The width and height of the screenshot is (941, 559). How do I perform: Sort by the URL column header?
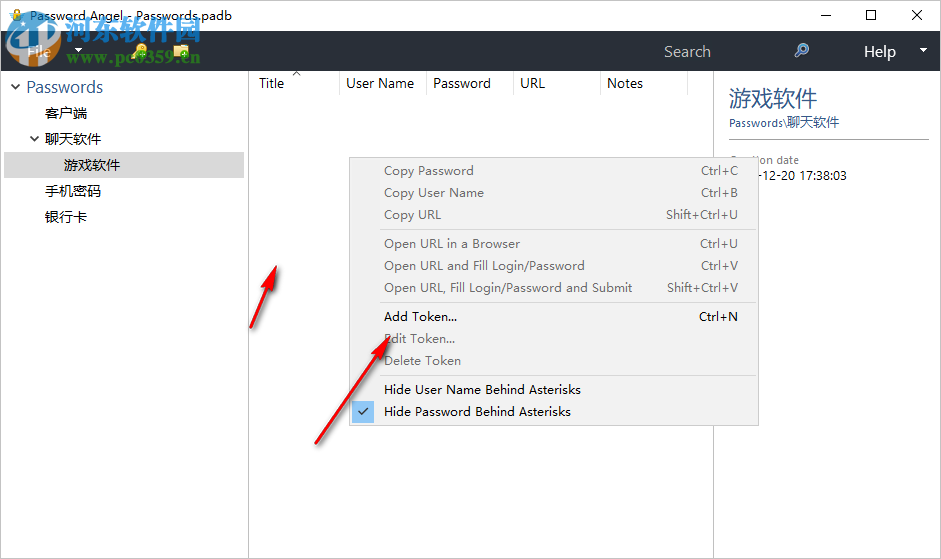(x=533, y=84)
